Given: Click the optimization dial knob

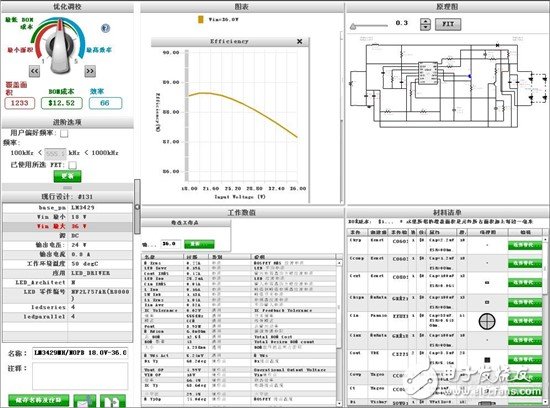Looking at the screenshot, I should tap(61, 46).
